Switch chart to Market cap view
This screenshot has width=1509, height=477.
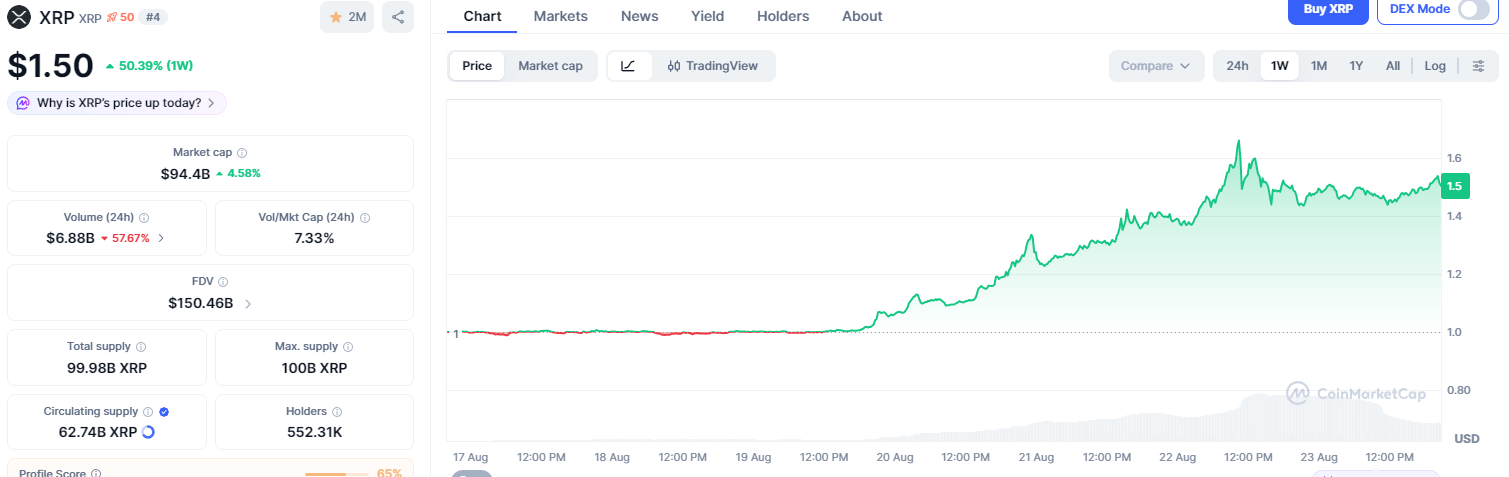(550, 66)
